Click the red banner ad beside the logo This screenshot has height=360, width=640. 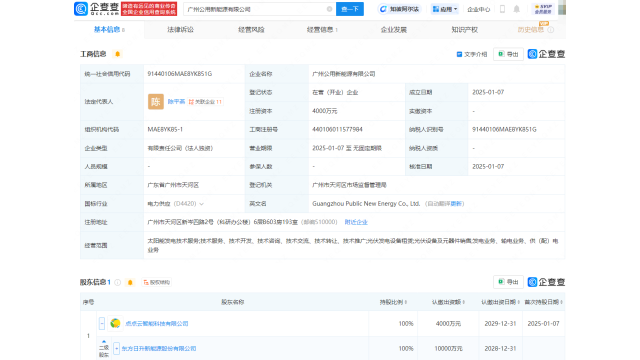tap(149, 9)
